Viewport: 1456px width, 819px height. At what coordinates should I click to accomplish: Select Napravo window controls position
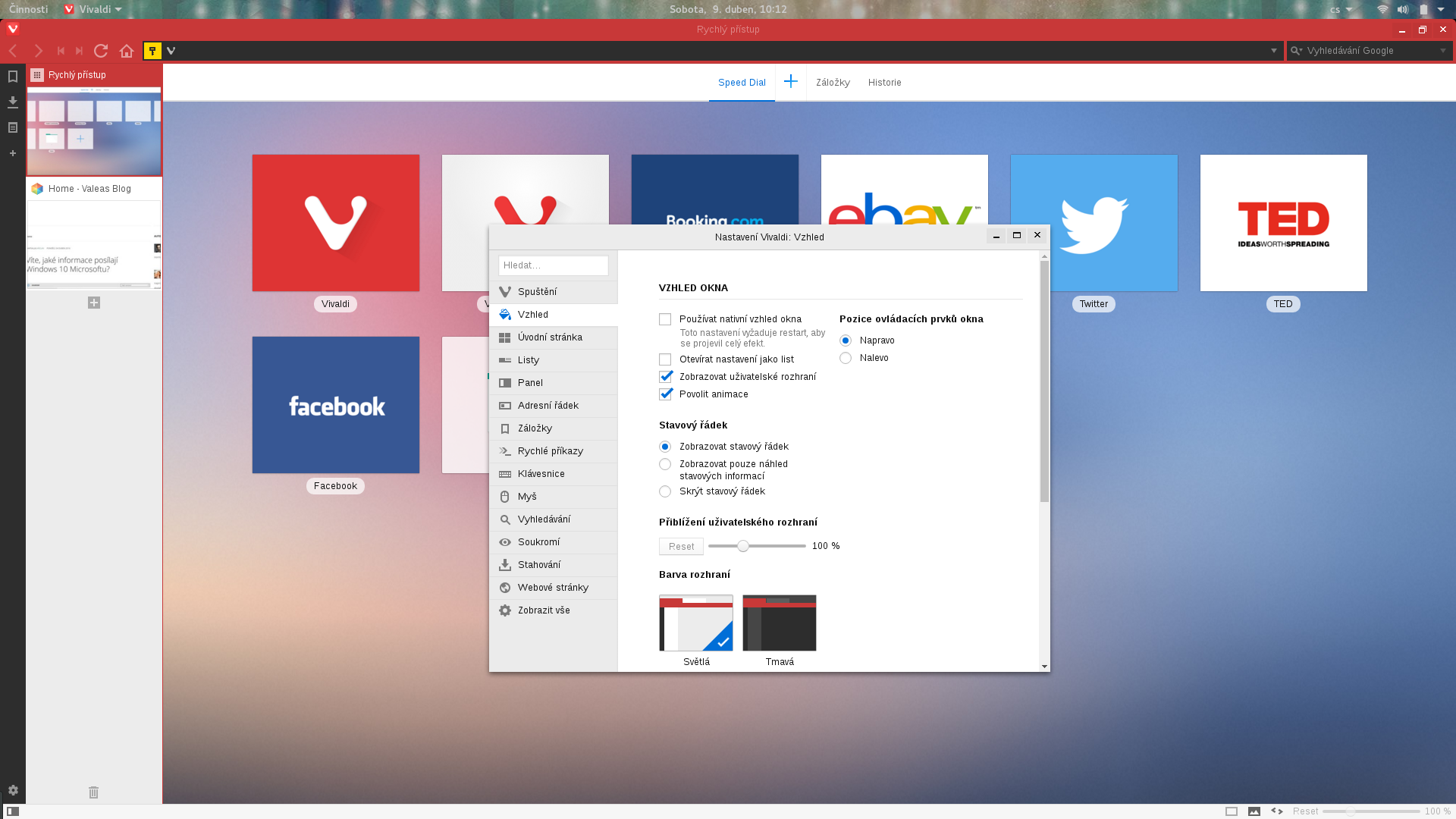click(x=846, y=340)
